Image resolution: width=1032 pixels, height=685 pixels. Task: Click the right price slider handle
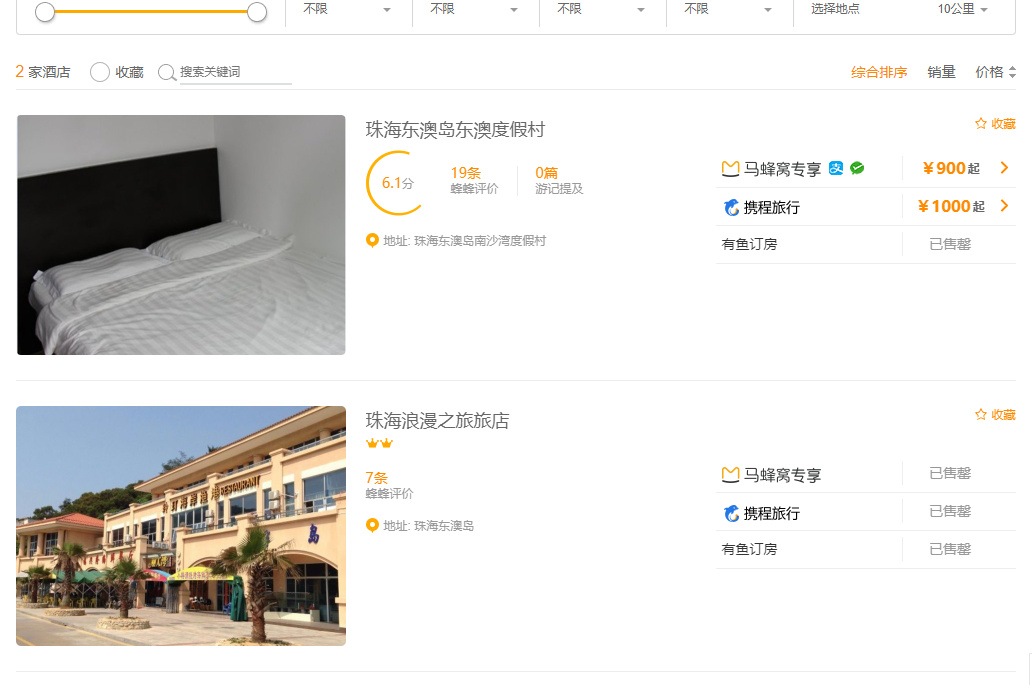pyautogui.click(x=257, y=12)
